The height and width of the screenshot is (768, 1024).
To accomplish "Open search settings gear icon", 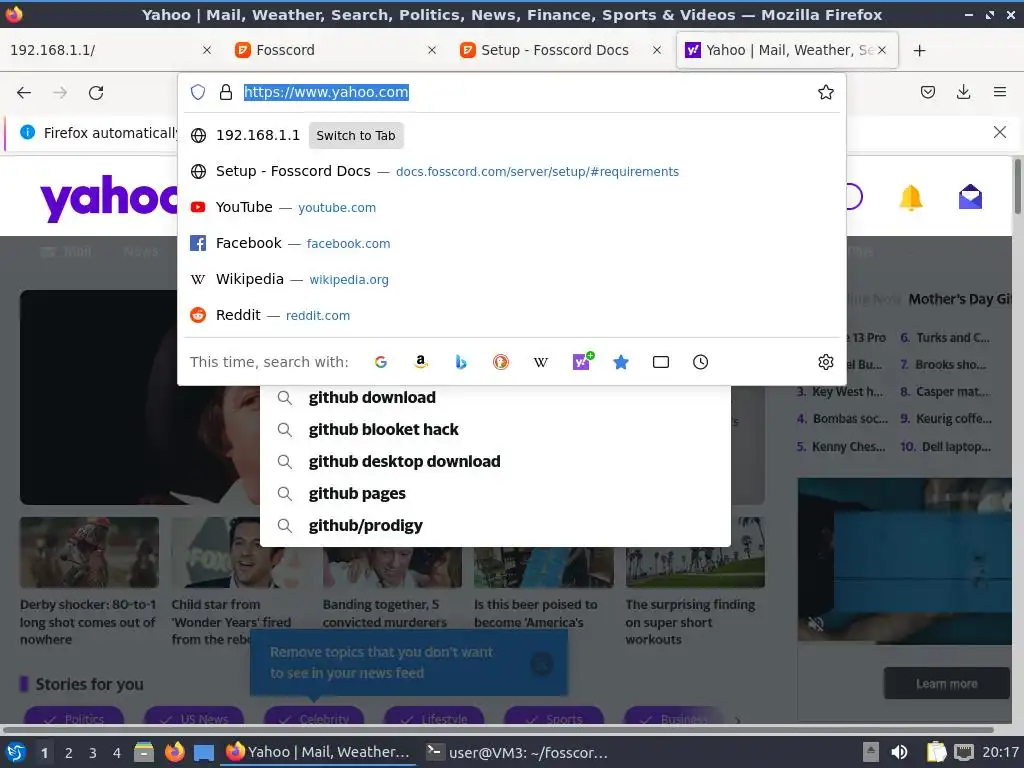I will (825, 362).
